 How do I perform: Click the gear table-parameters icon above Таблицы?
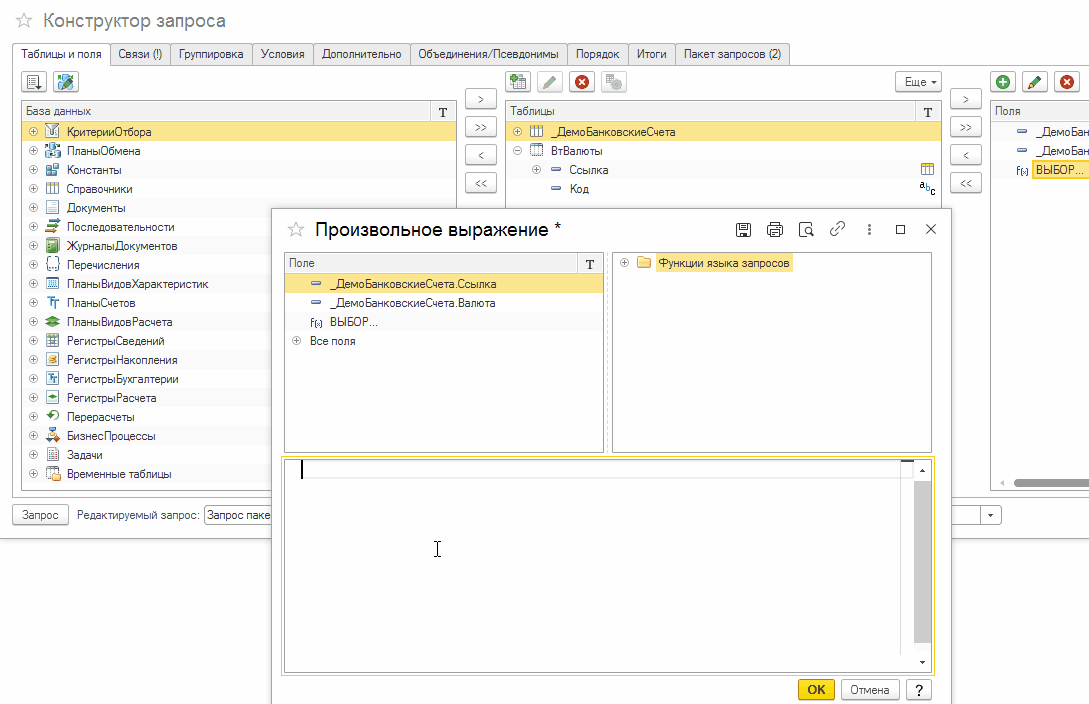pyautogui.click(x=614, y=82)
